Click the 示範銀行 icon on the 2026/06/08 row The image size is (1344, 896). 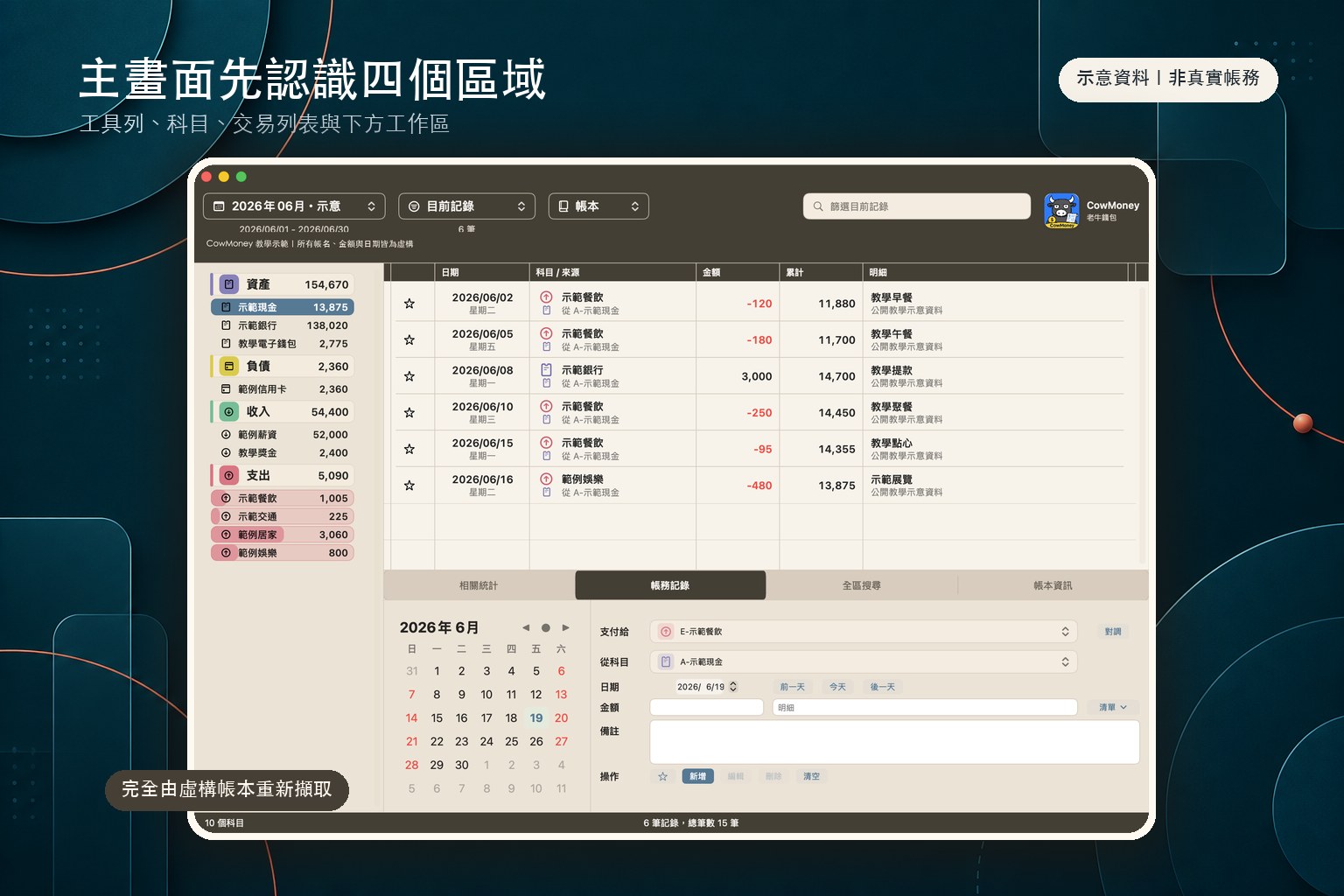[546, 370]
